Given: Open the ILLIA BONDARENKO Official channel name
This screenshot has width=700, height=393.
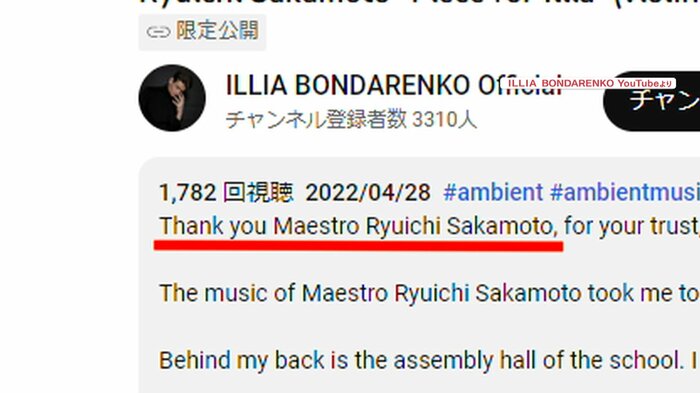Looking at the screenshot, I should pos(393,85).
